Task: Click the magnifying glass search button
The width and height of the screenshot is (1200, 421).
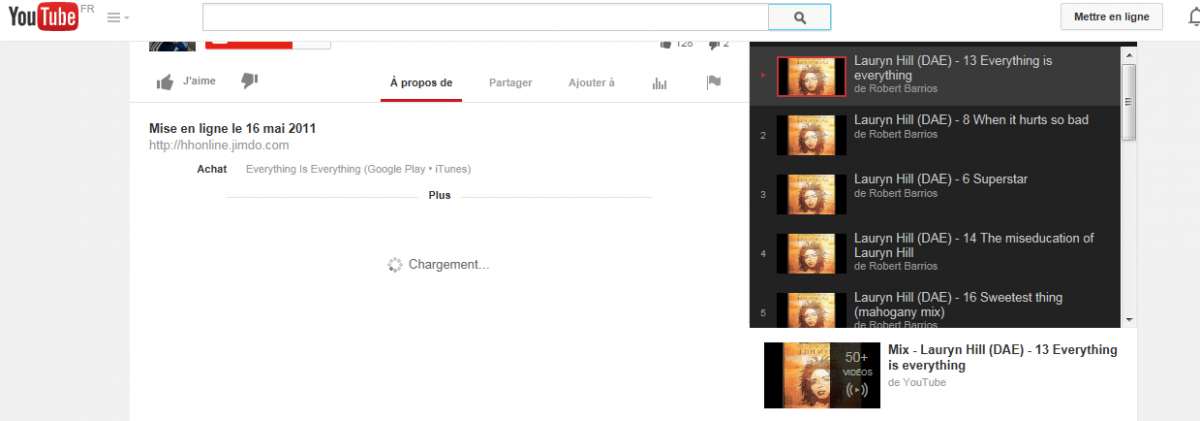Action: pos(799,17)
